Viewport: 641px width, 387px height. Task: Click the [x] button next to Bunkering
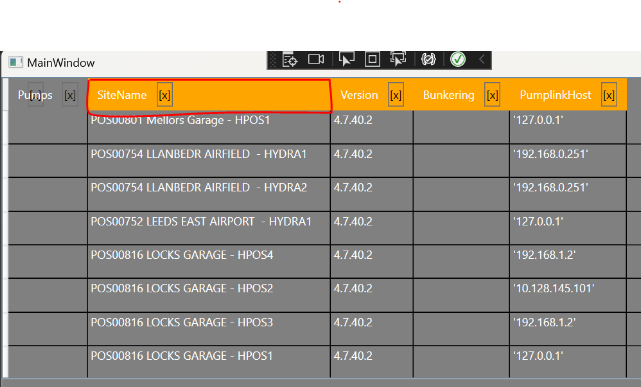tap(492, 95)
